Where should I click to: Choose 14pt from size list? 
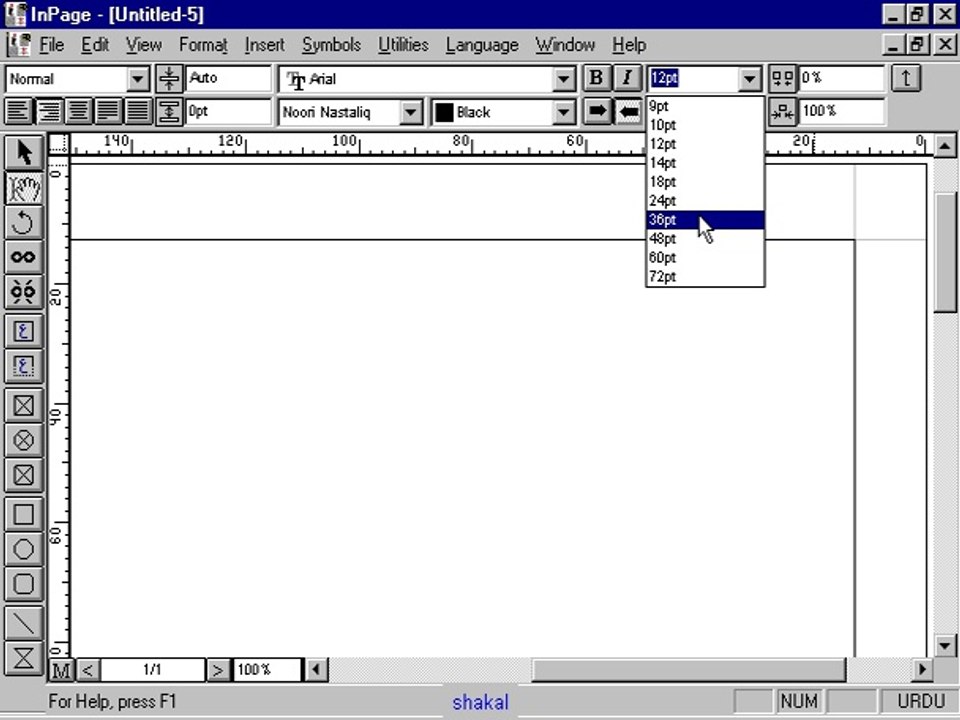pos(705,163)
